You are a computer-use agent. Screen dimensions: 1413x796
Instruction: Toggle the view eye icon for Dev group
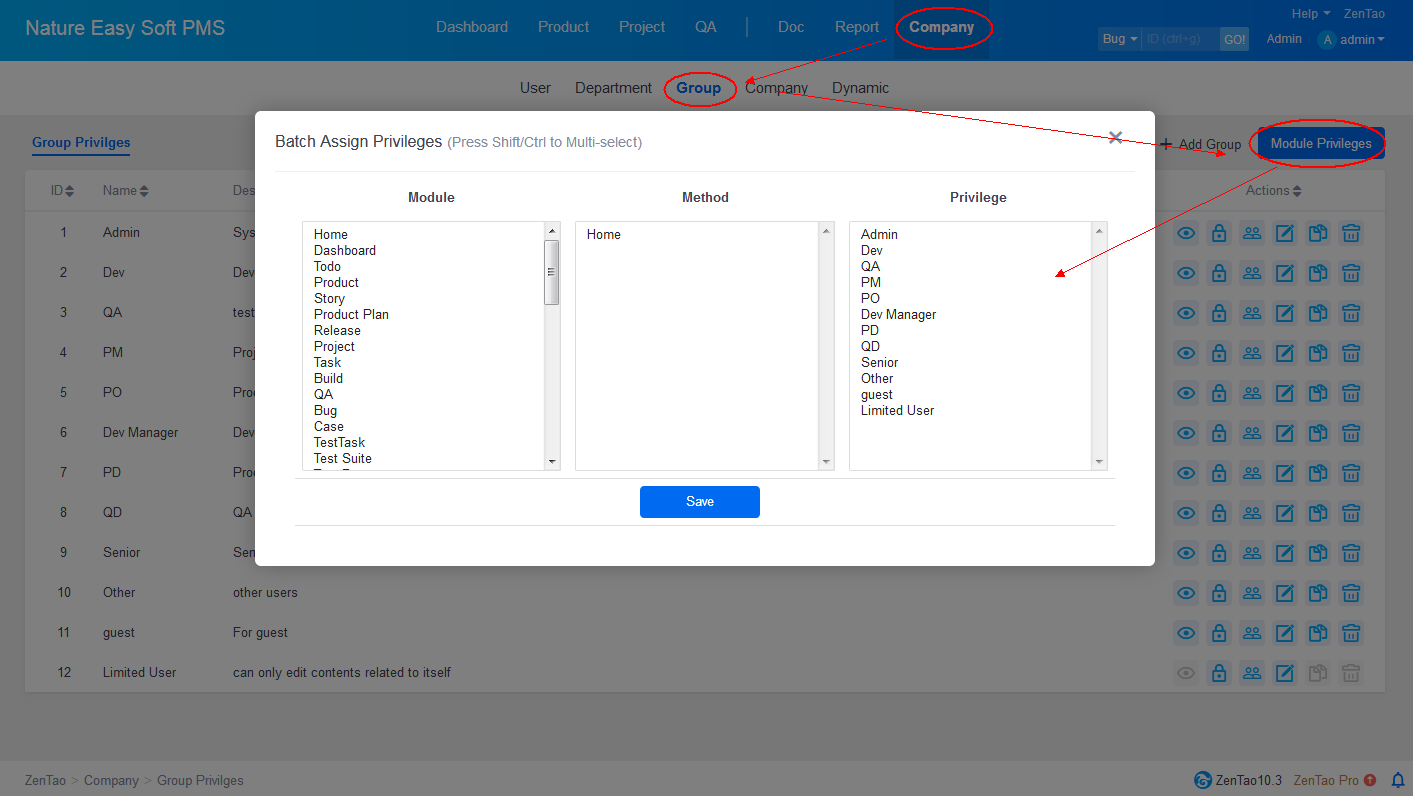(x=1186, y=273)
